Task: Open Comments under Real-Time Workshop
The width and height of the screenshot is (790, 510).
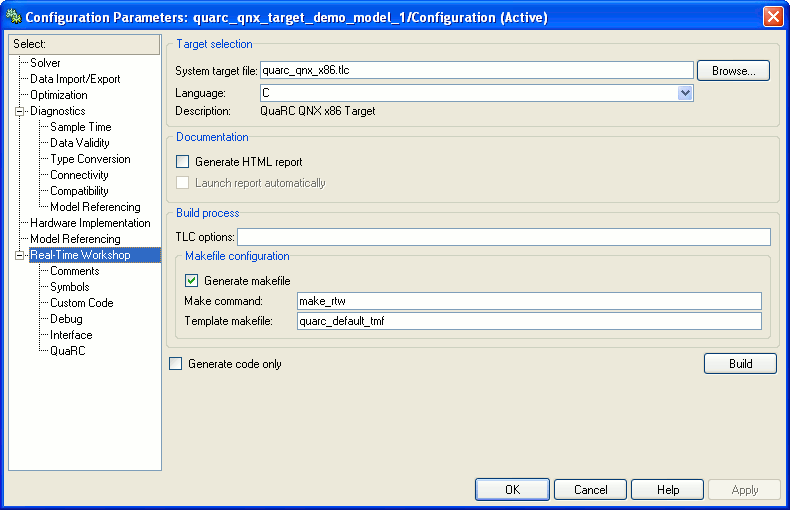Action: pos(75,271)
